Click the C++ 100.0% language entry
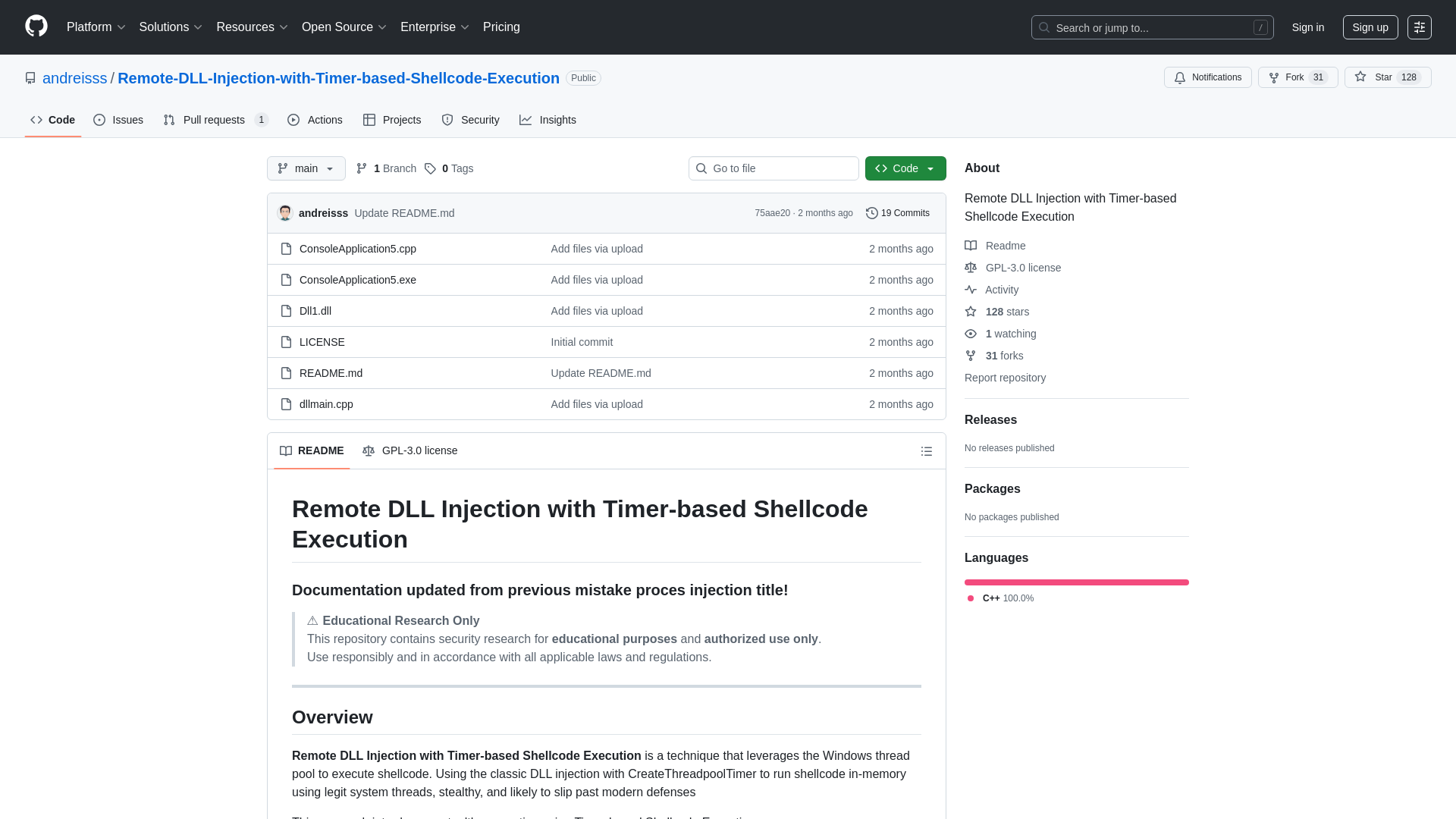The height and width of the screenshot is (819, 1456). point(1001,598)
